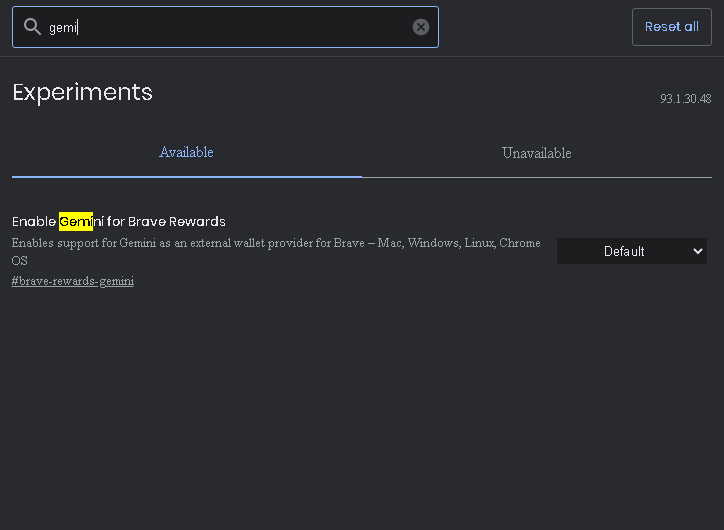Click 'Brave Rewards' words in the flag title
The image size is (724, 530).
(177, 222)
